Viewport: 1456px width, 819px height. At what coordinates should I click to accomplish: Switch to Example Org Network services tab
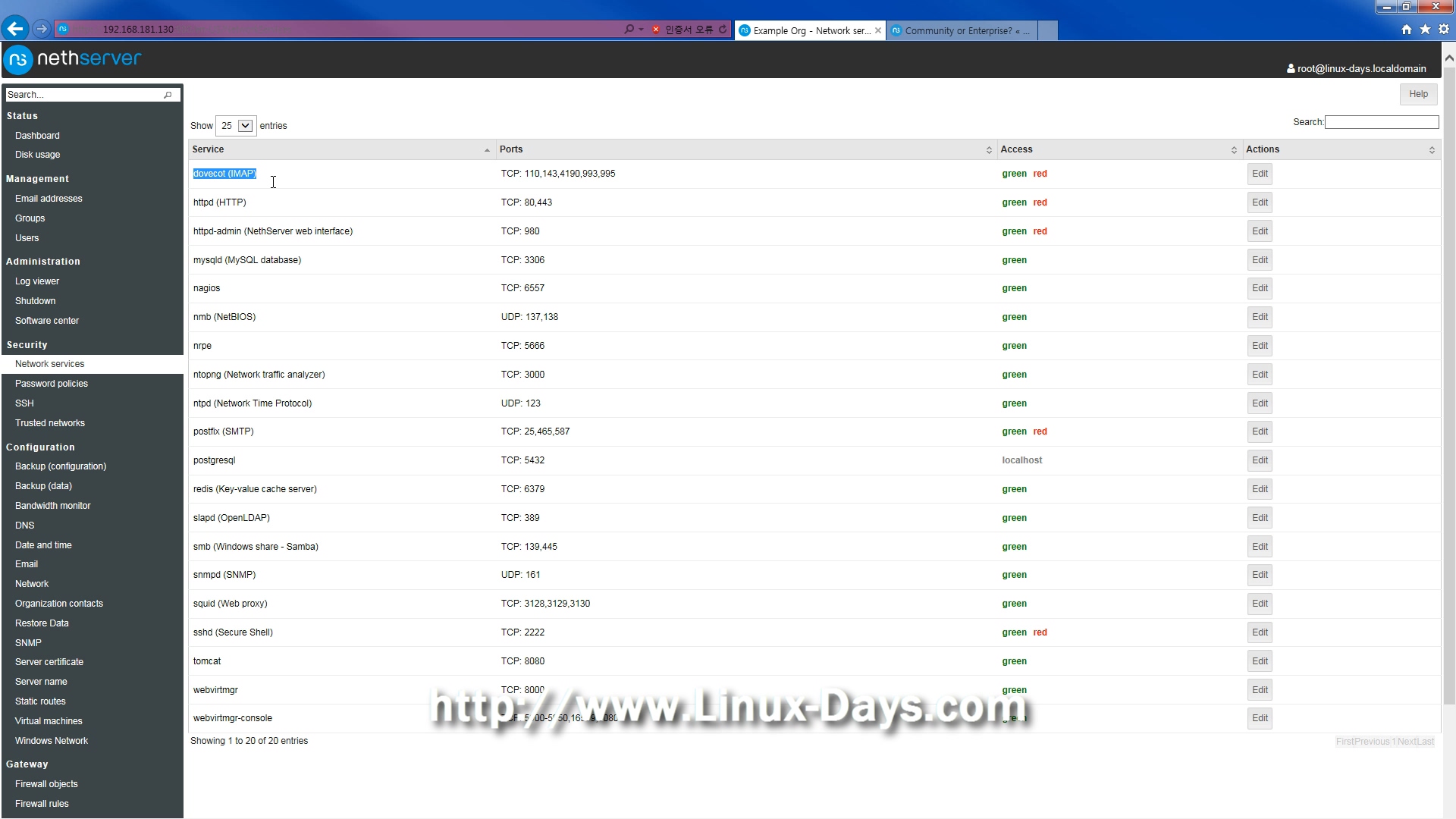tap(809, 30)
